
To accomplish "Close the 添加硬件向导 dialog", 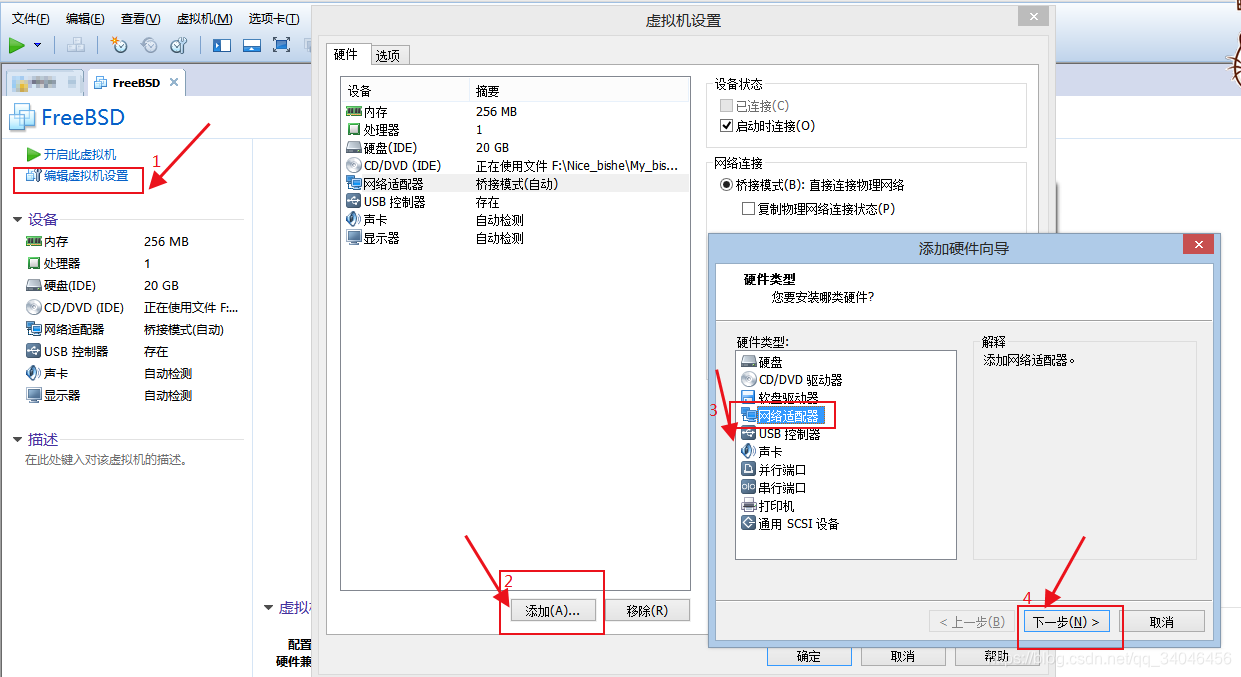I will point(1197,246).
